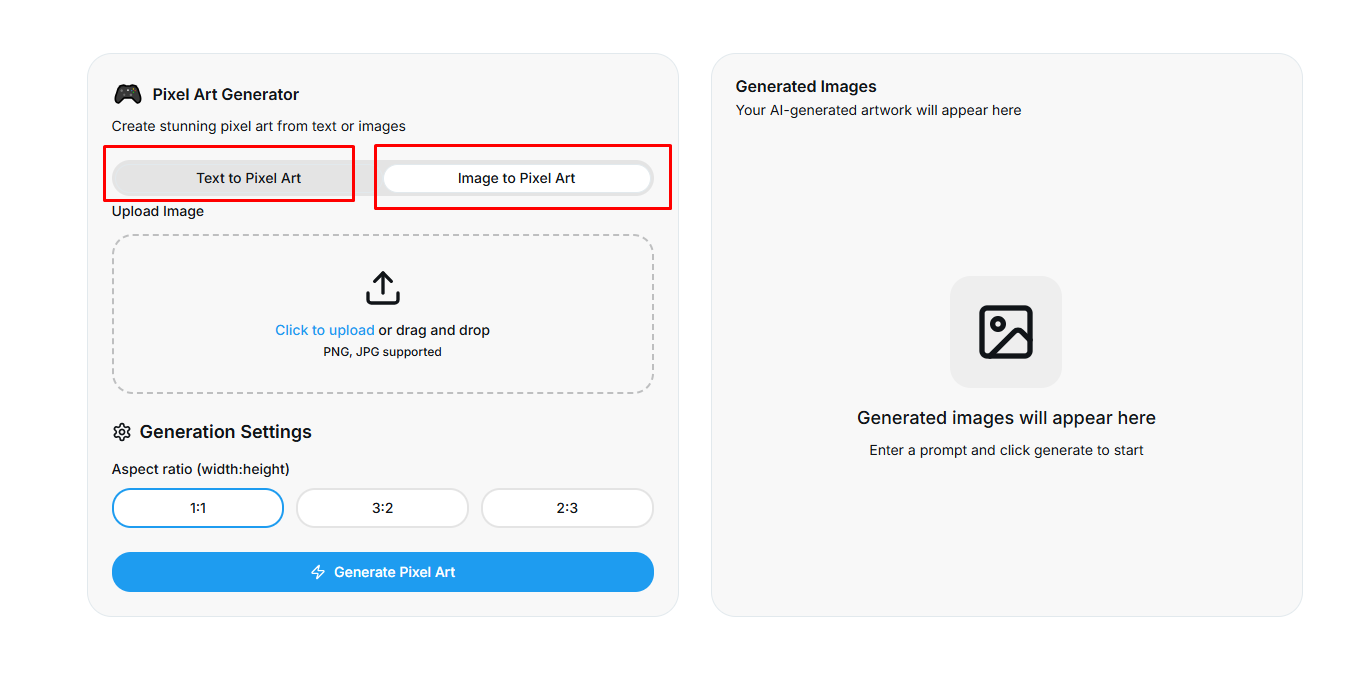Click the lightning bolt icon on Generate button

click(318, 572)
